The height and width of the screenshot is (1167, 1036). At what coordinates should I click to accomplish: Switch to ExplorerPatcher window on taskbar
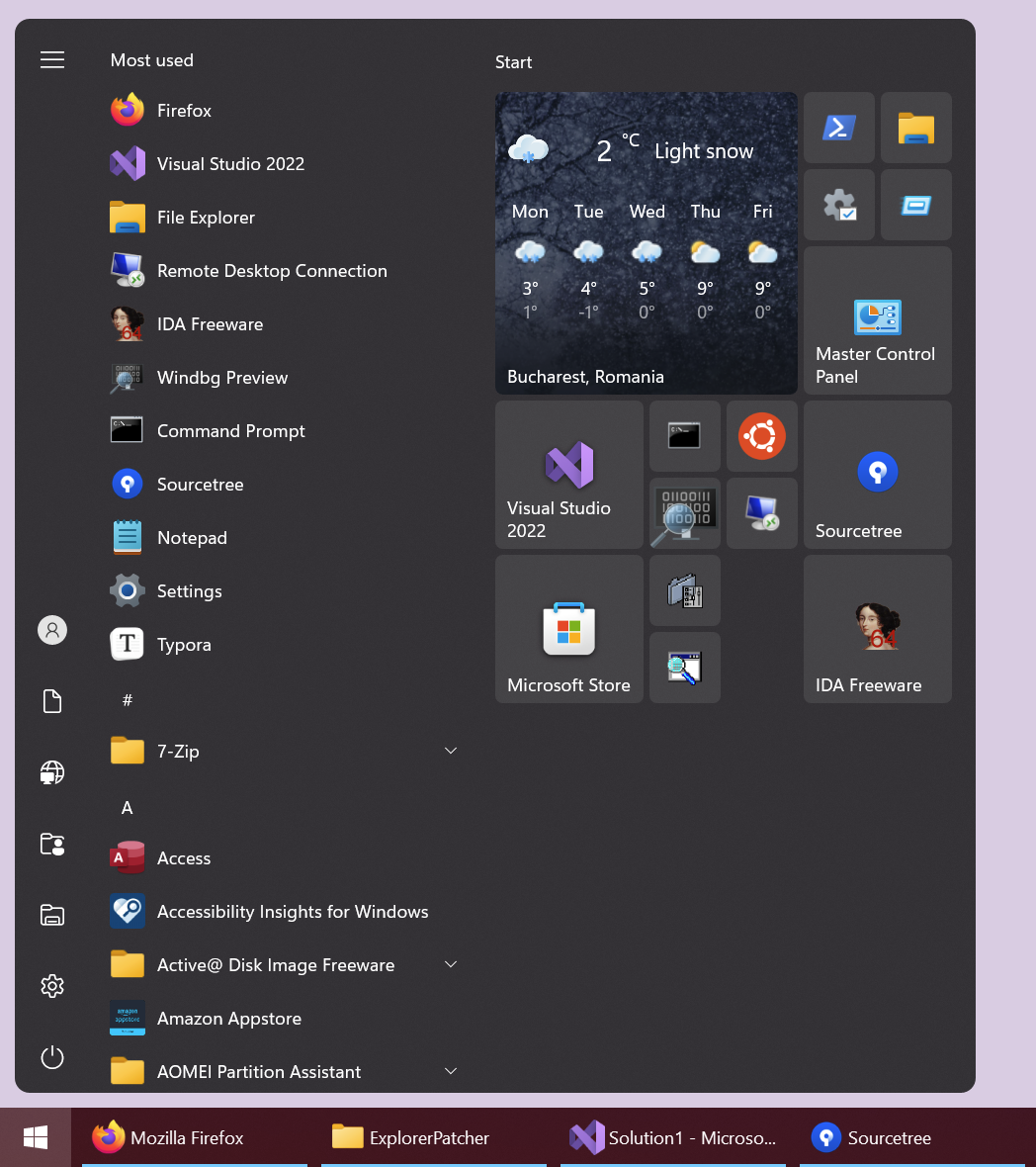point(434,1137)
